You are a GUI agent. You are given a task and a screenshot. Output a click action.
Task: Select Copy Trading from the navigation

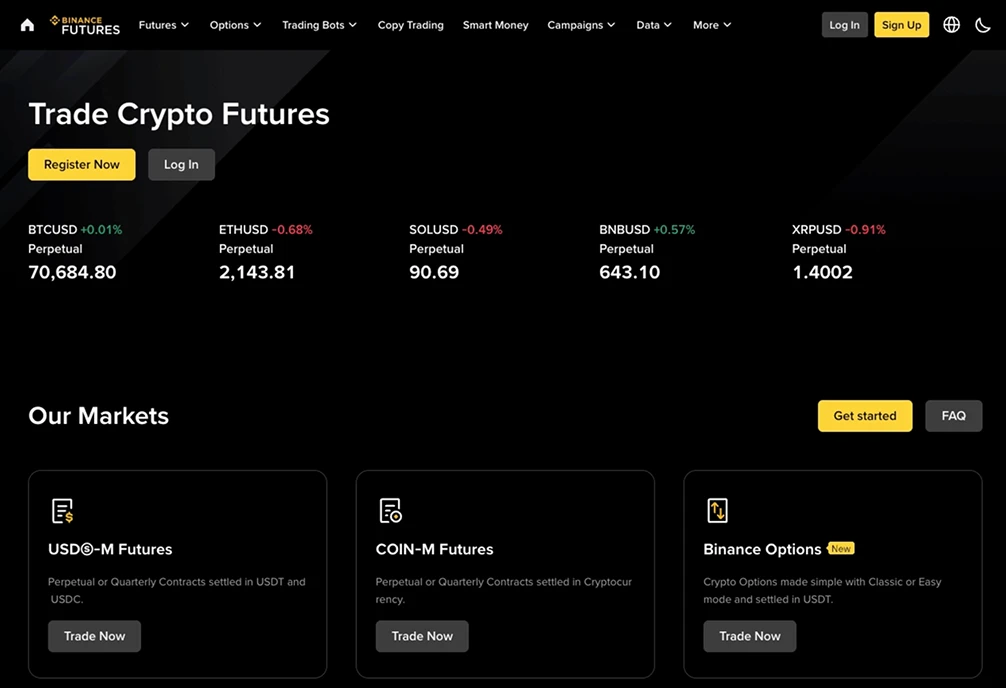click(410, 25)
